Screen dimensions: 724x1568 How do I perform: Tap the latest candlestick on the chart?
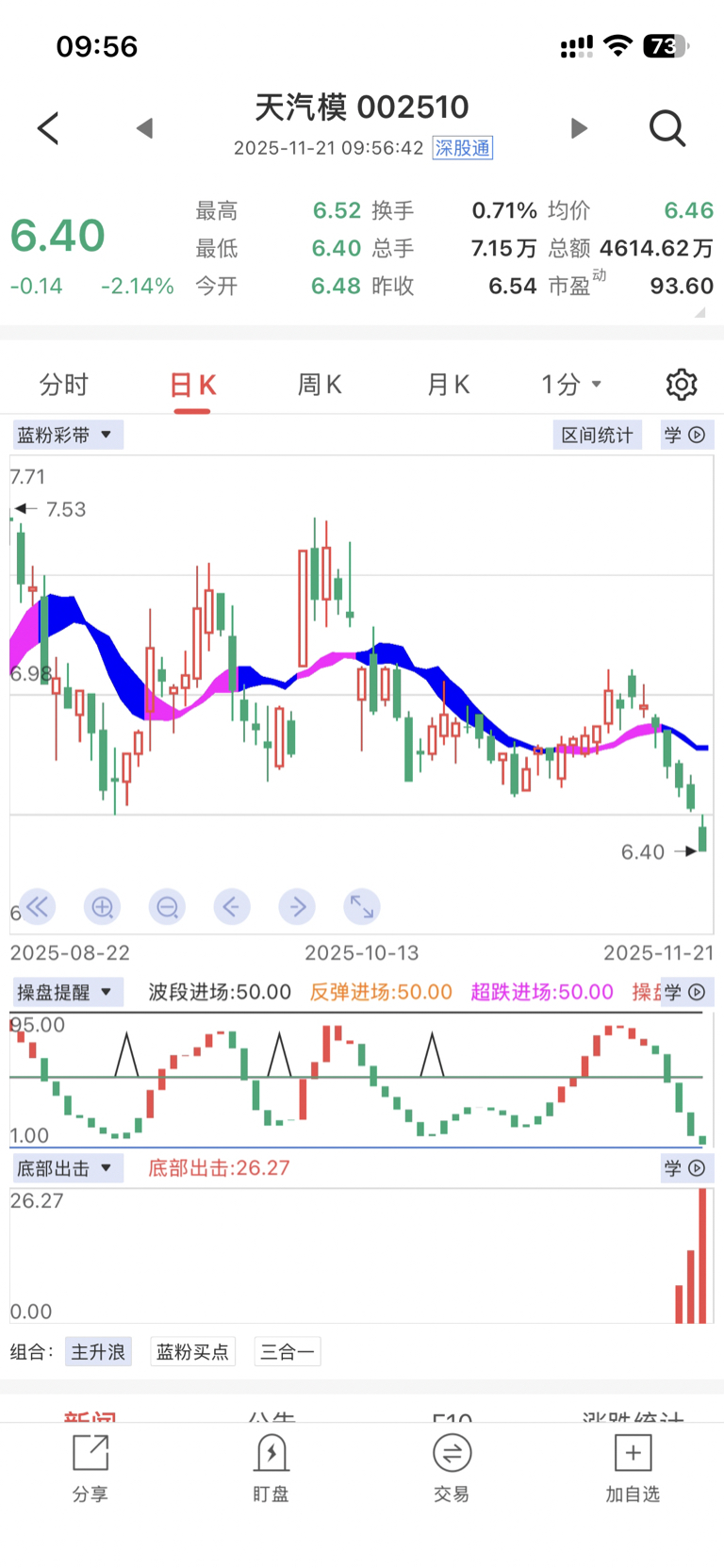(x=702, y=836)
